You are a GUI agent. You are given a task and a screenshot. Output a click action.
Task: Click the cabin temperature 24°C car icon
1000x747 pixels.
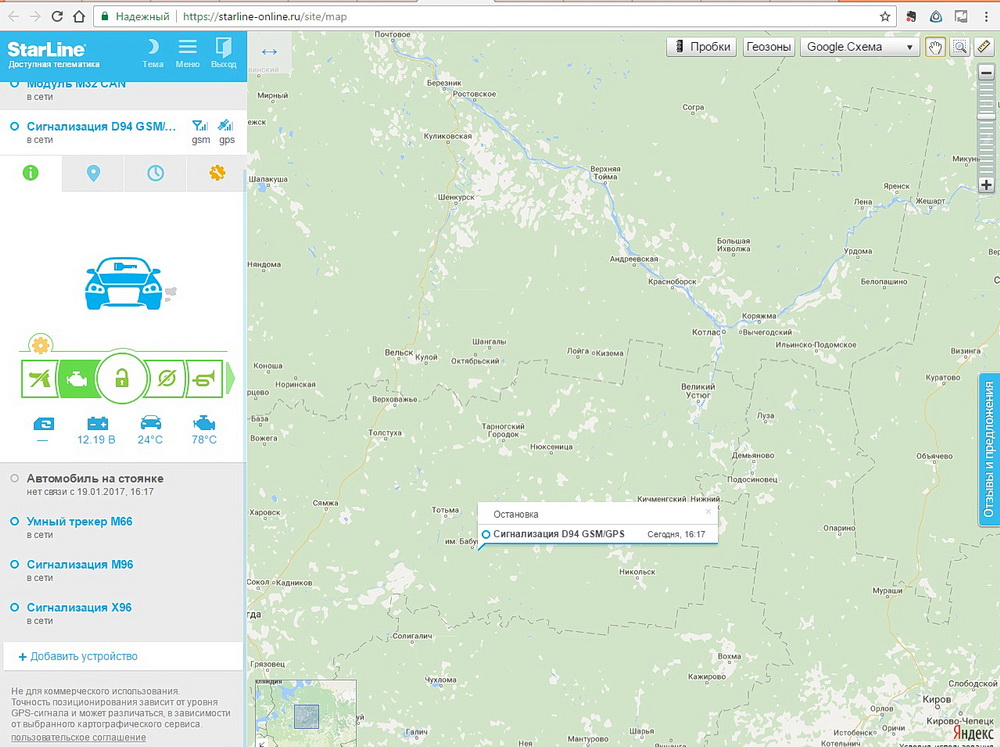click(x=151, y=423)
